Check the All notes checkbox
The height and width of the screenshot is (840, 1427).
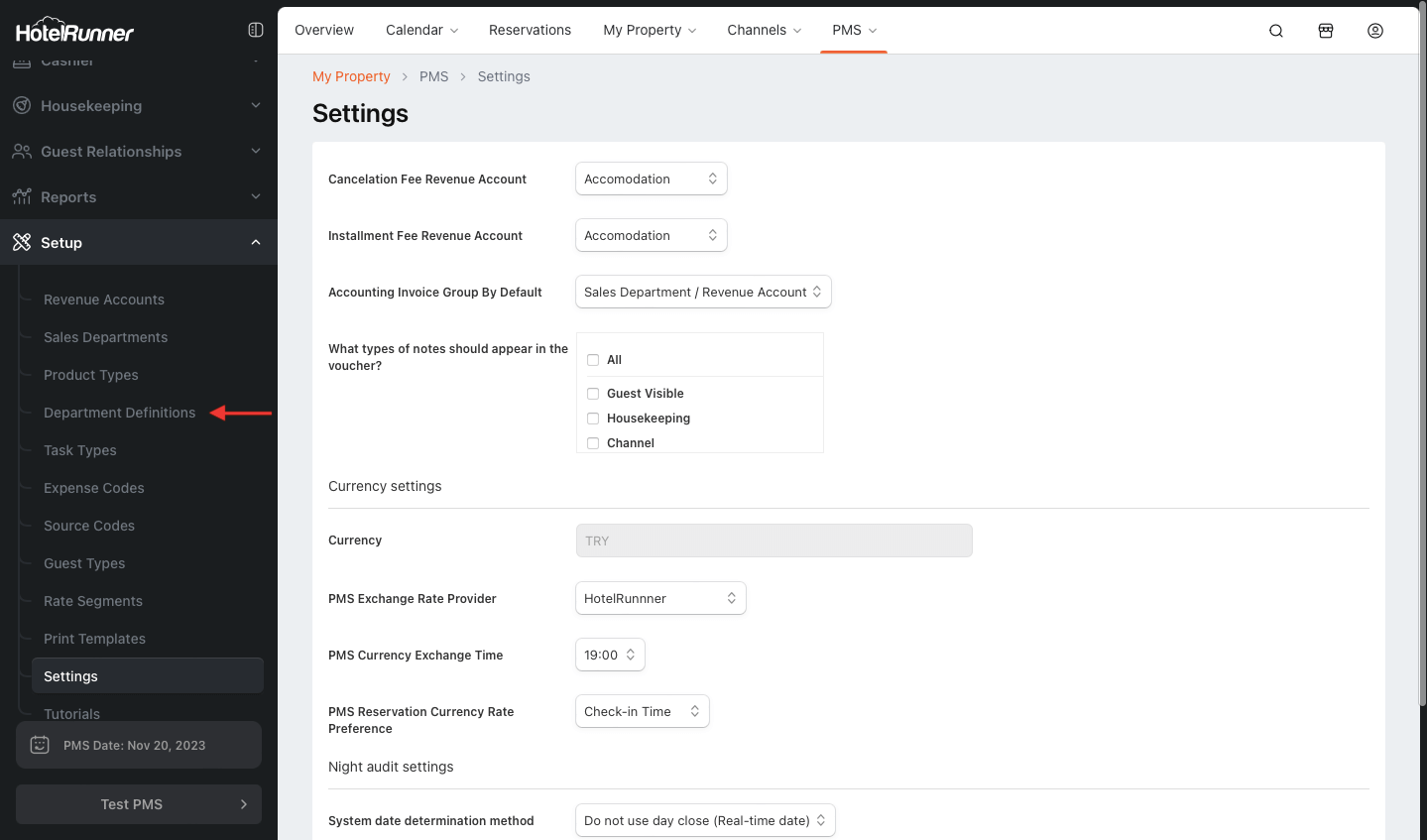593,360
